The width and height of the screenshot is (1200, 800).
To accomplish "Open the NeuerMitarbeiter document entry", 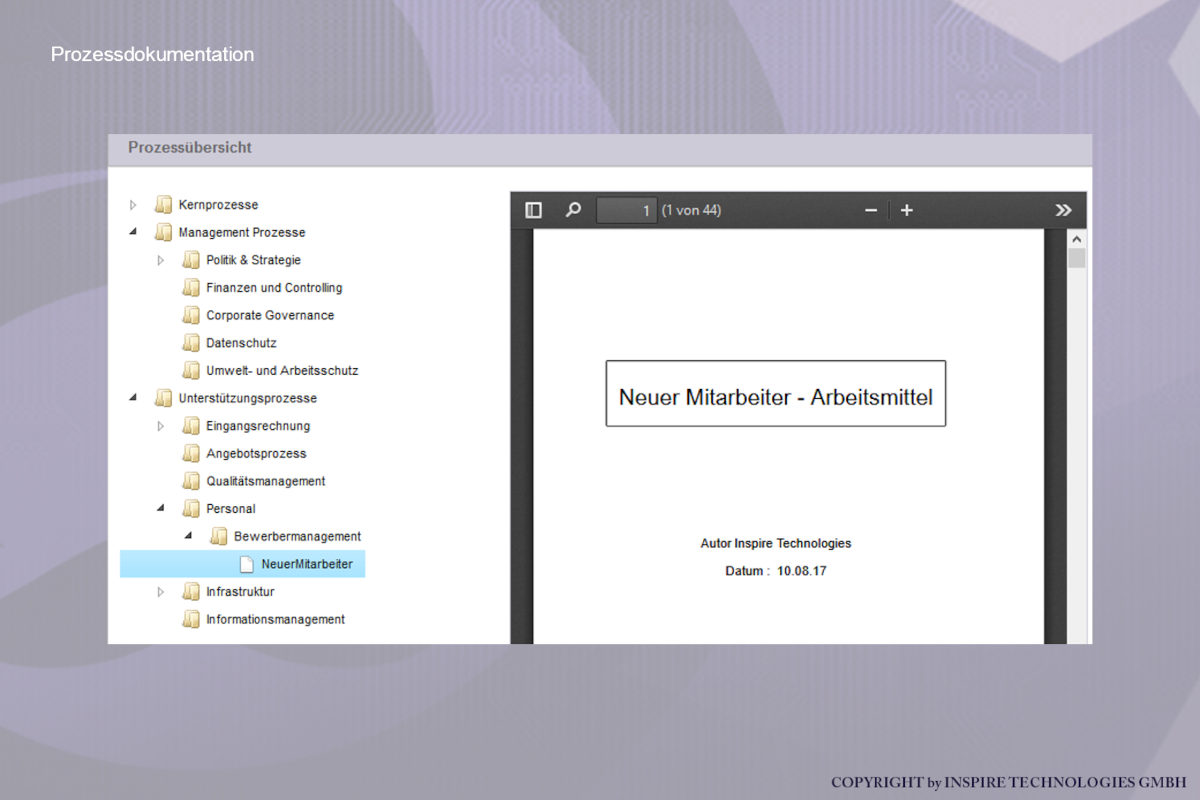I will tap(307, 564).
